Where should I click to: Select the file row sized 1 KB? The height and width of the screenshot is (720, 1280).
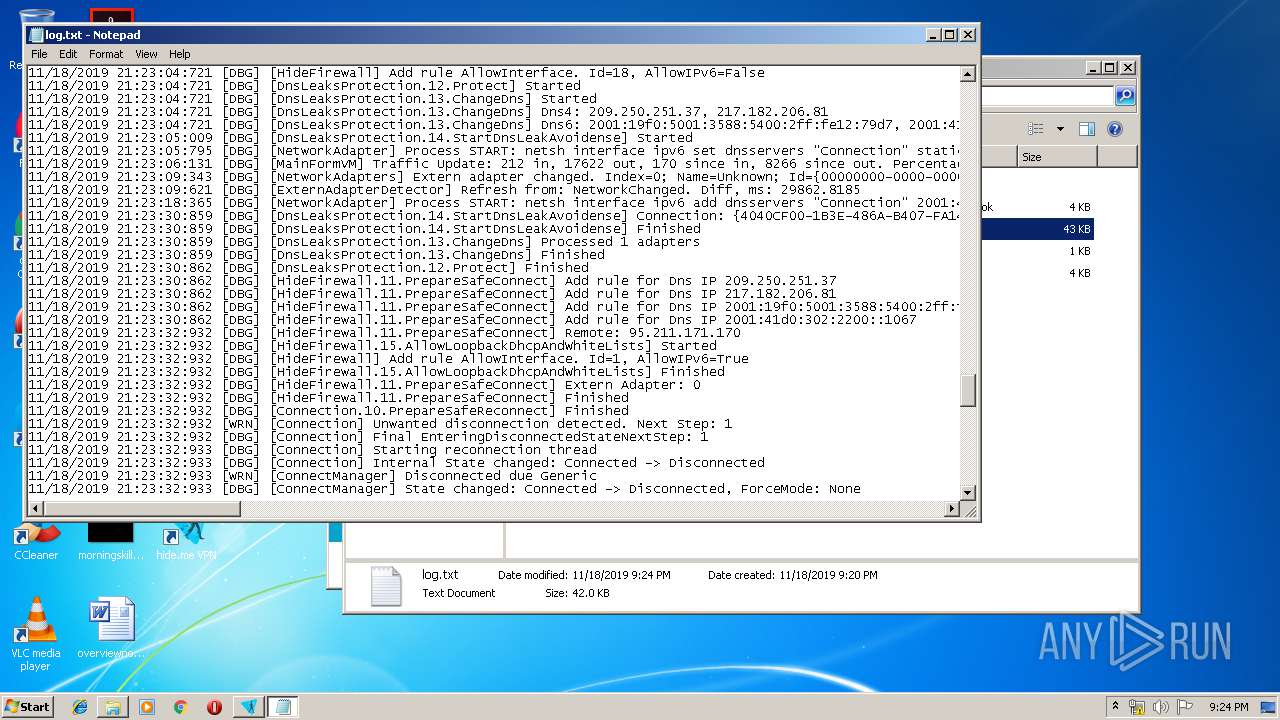pyautogui.click(x=1036, y=251)
